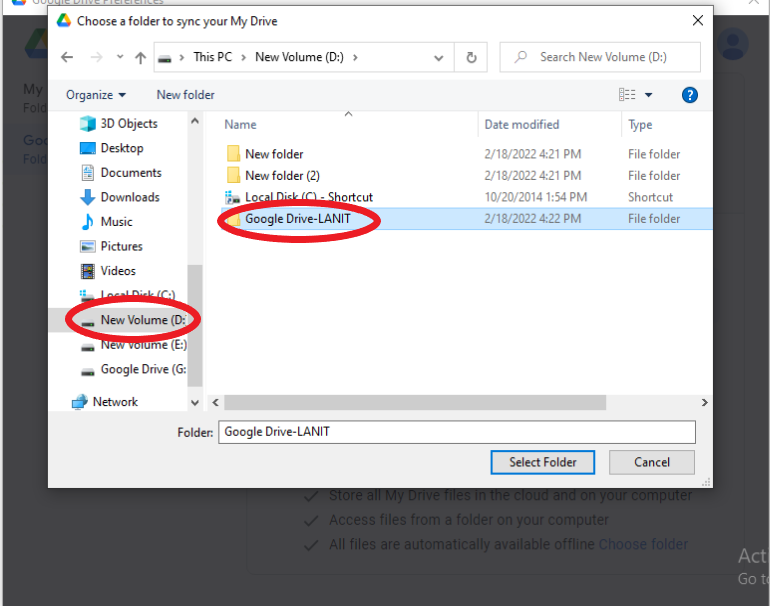Click the Folder name input field
Viewport: 770px width, 606px height.
tap(456, 431)
